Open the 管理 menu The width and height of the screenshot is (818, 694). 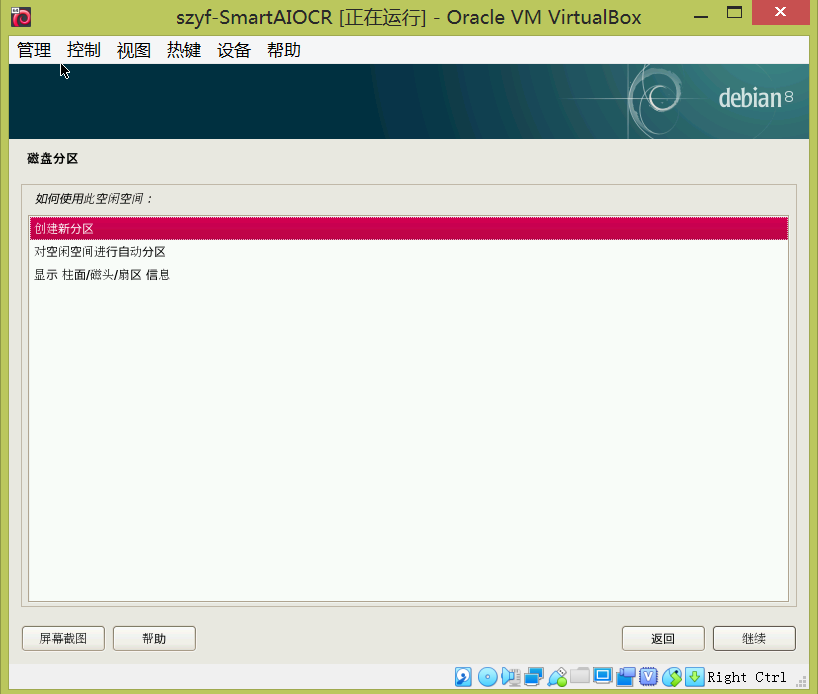[x=34, y=50]
